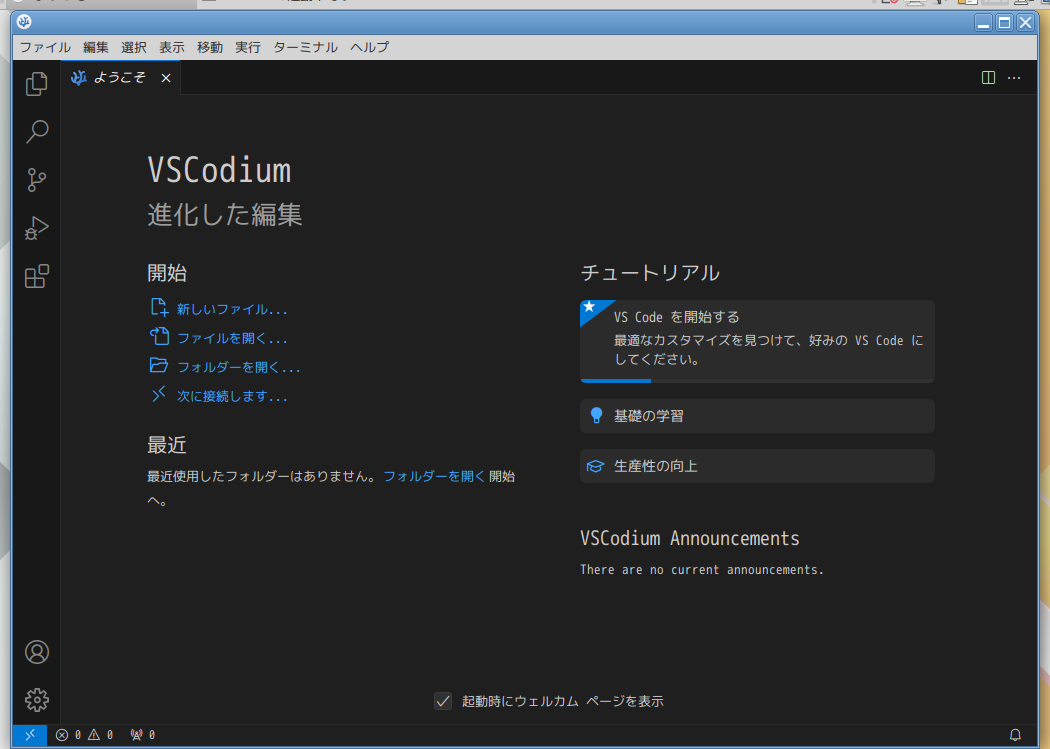Image resolution: width=1050 pixels, height=749 pixels.
Task: Open the 移動 menu
Action: pyautogui.click(x=210, y=48)
